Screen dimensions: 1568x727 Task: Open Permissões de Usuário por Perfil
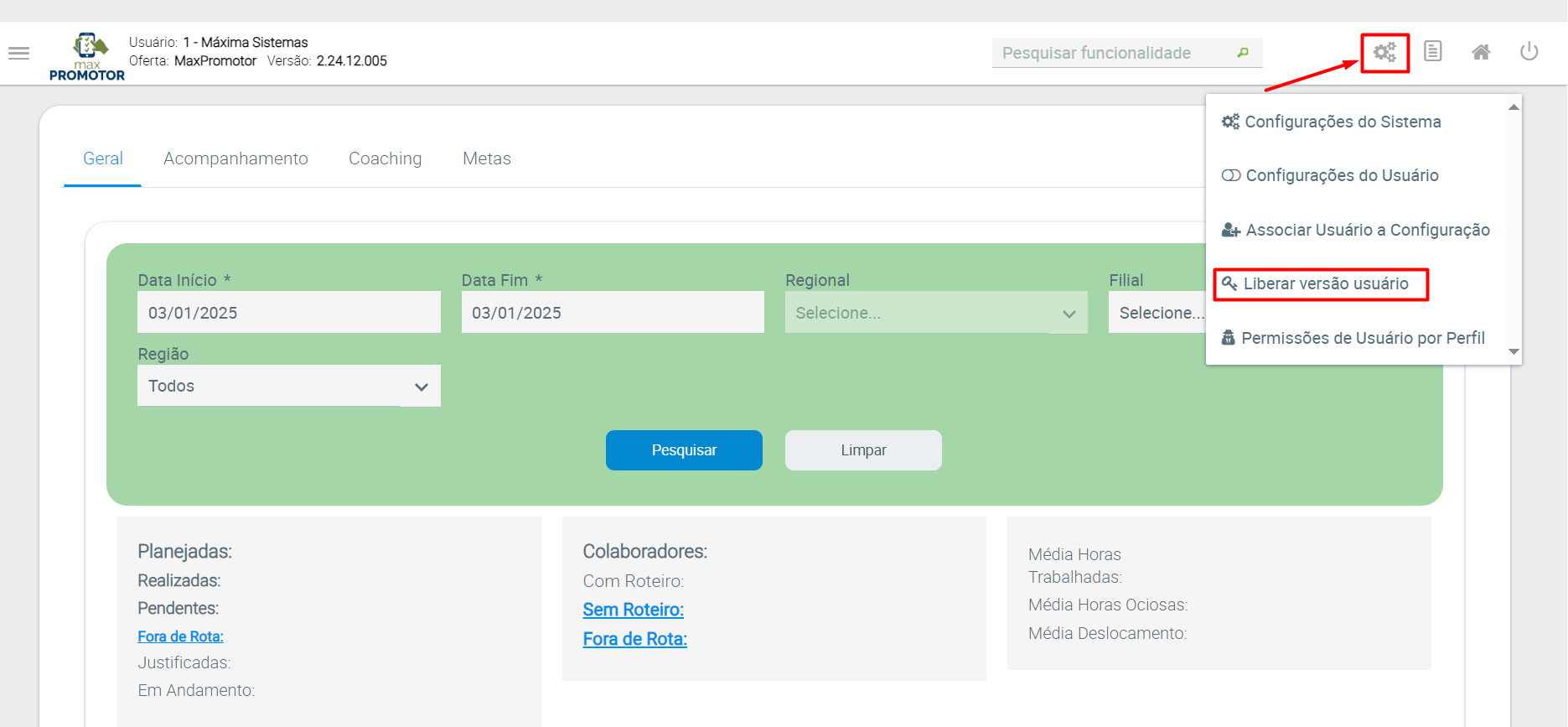point(1362,339)
